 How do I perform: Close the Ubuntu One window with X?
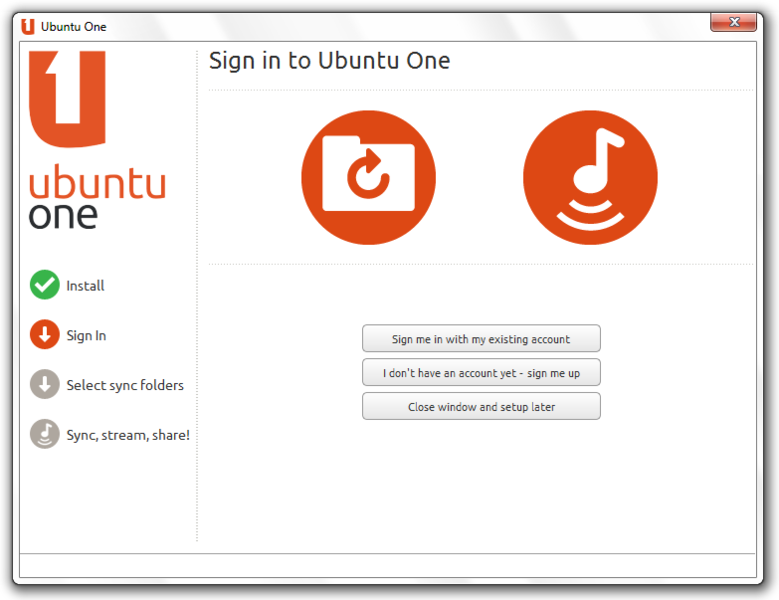pyautogui.click(x=733, y=22)
